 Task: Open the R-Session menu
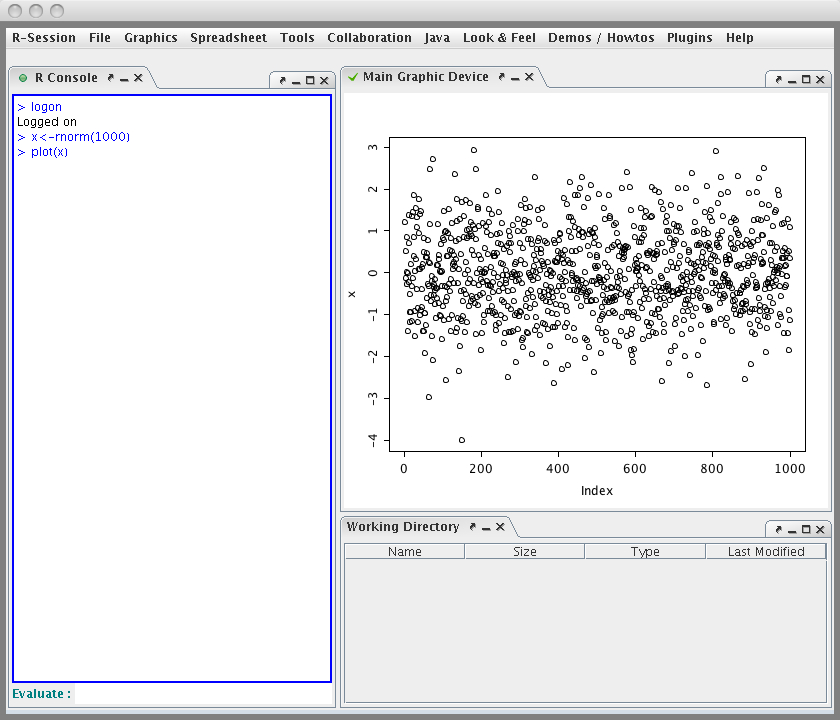coord(44,38)
